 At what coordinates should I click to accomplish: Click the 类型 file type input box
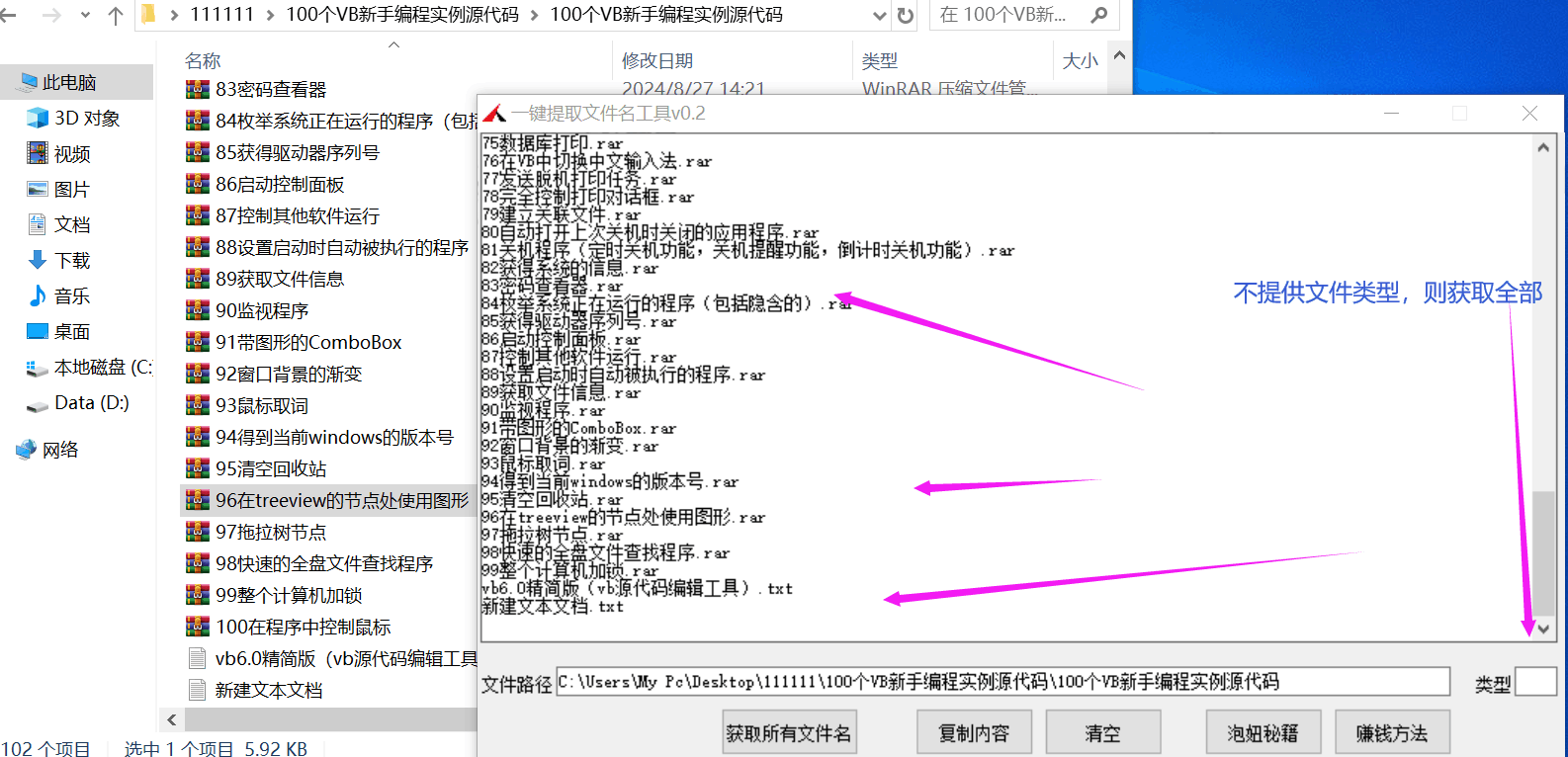click(x=1535, y=682)
